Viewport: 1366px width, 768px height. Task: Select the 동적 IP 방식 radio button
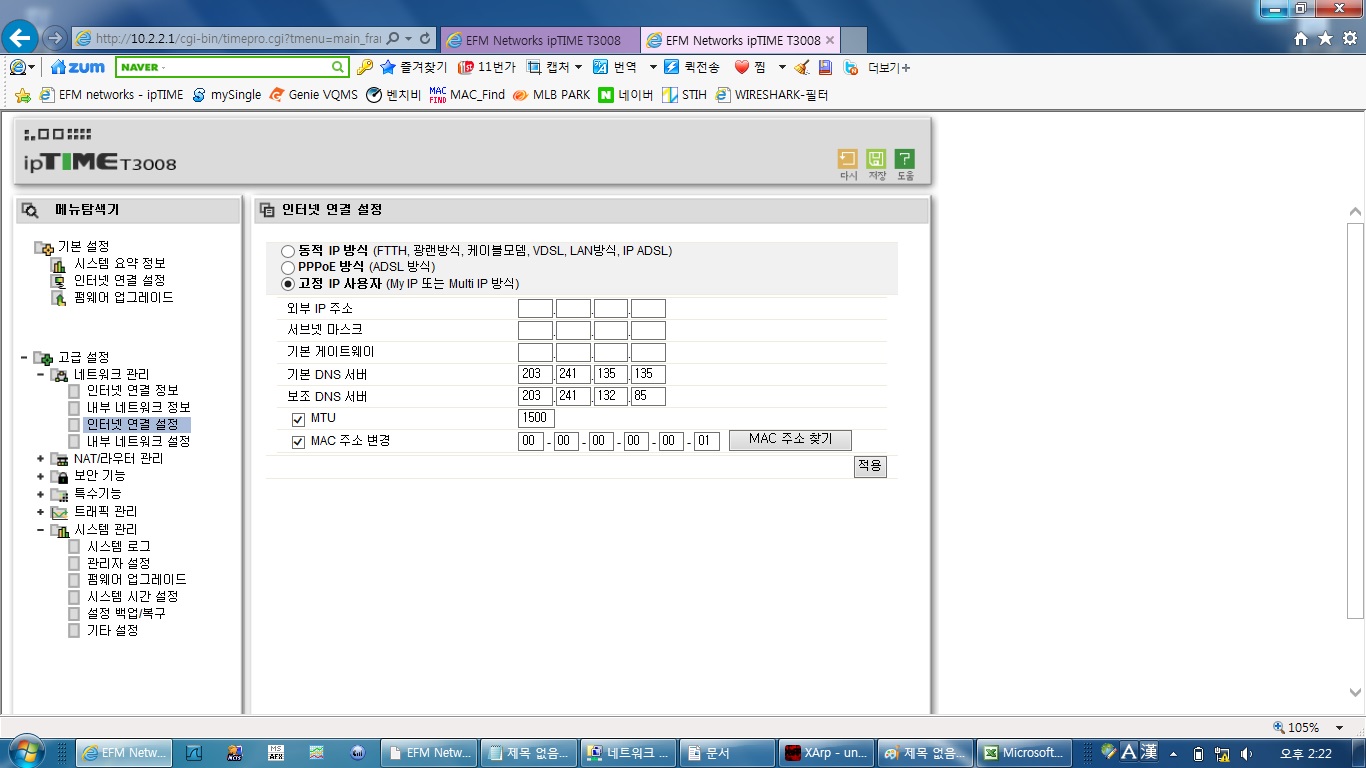point(288,251)
